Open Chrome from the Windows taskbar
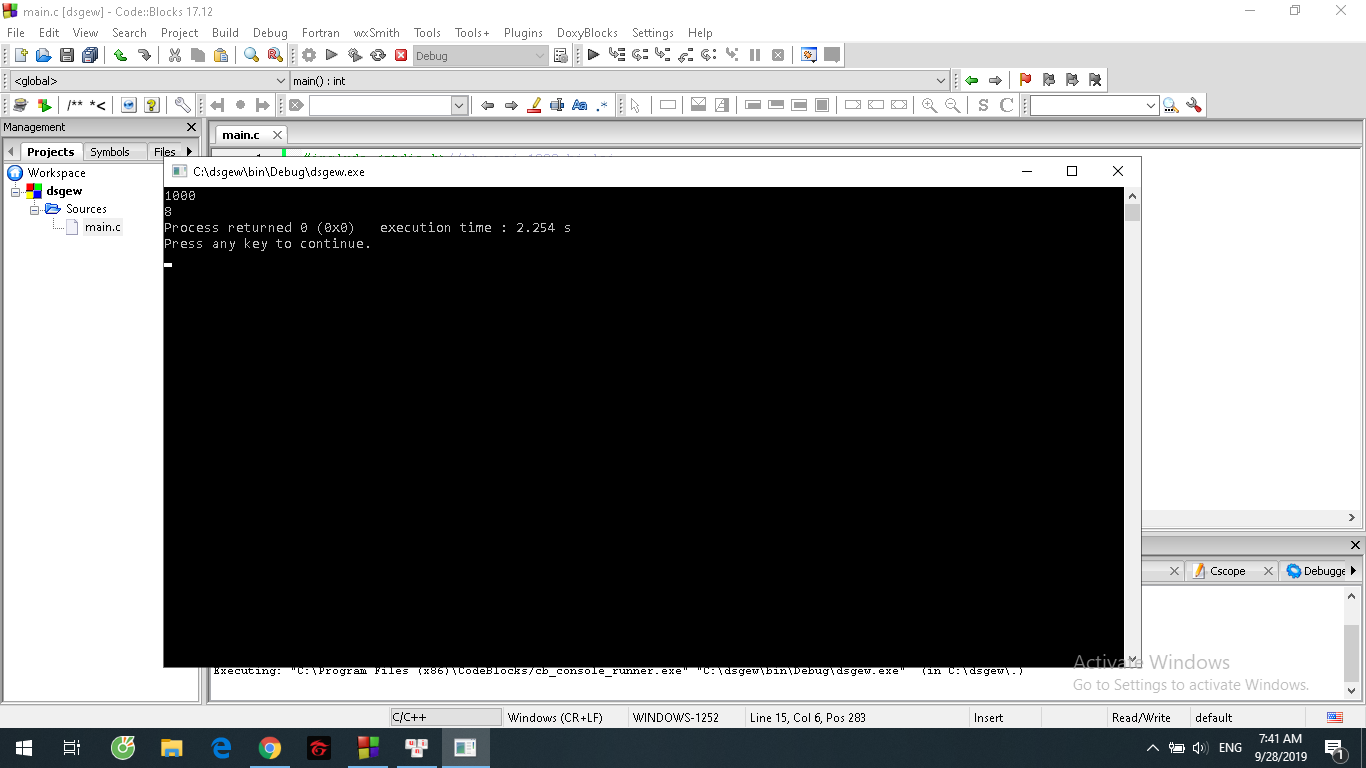Image resolution: width=1366 pixels, height=768 pixels. pyautogui.click(x=269, y=748)
